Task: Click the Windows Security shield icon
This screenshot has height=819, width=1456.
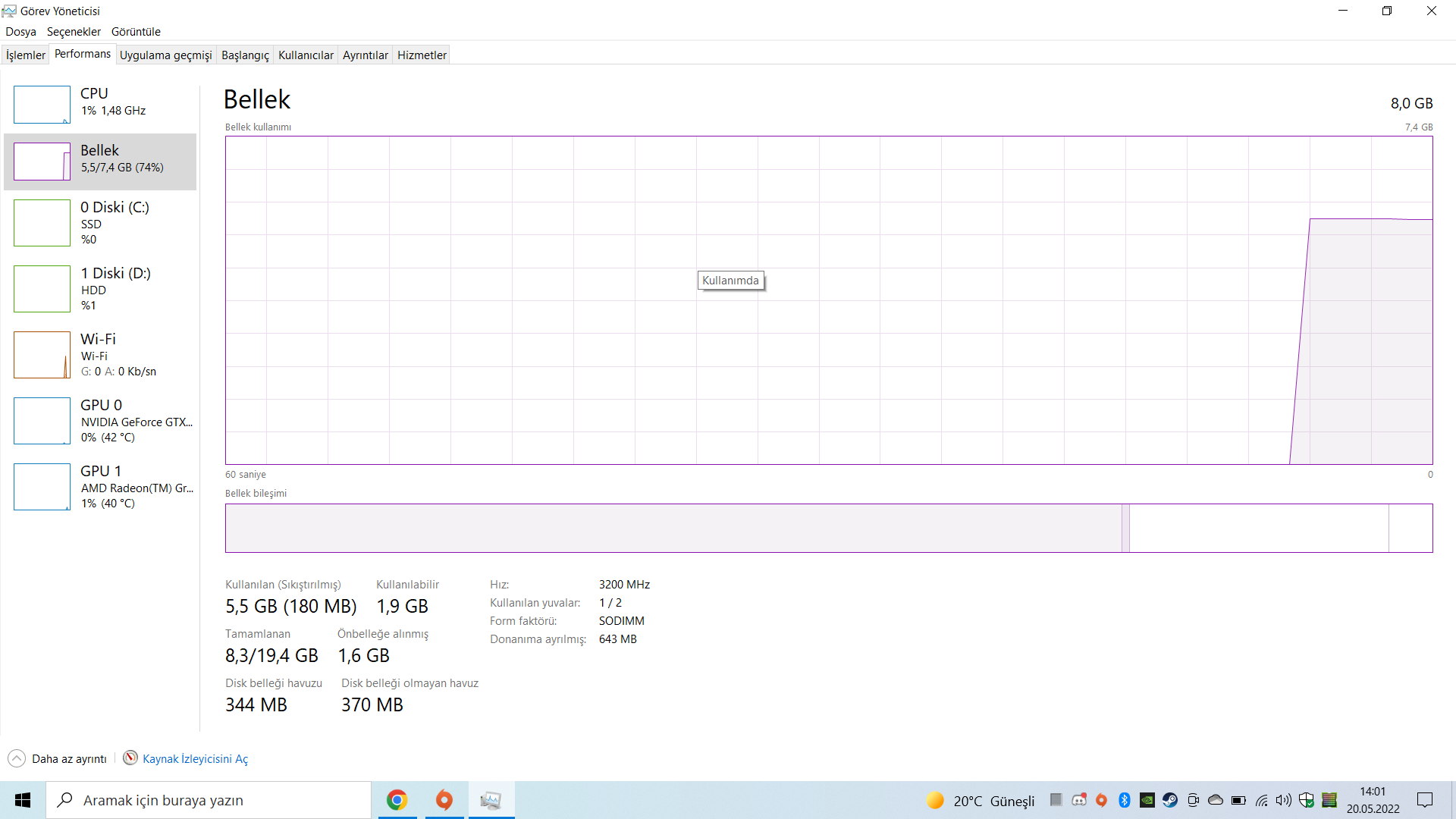Action: point(1306,800)
